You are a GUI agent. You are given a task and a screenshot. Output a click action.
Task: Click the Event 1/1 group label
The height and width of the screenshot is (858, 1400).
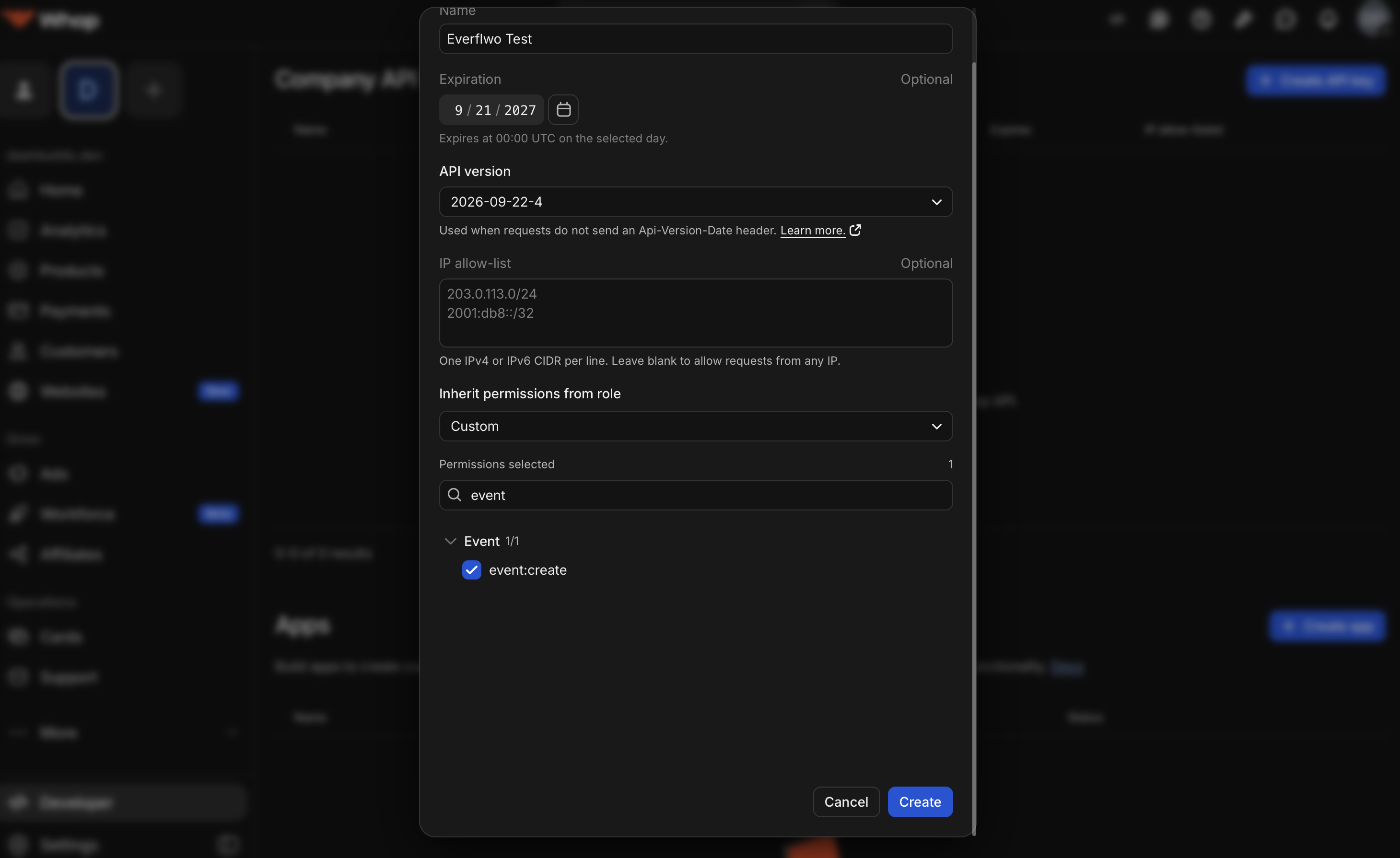point(491,541)
